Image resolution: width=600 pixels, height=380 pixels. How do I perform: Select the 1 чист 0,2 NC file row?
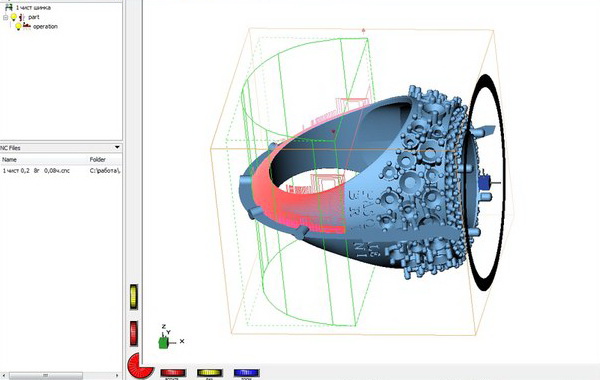tap(61, 171)
